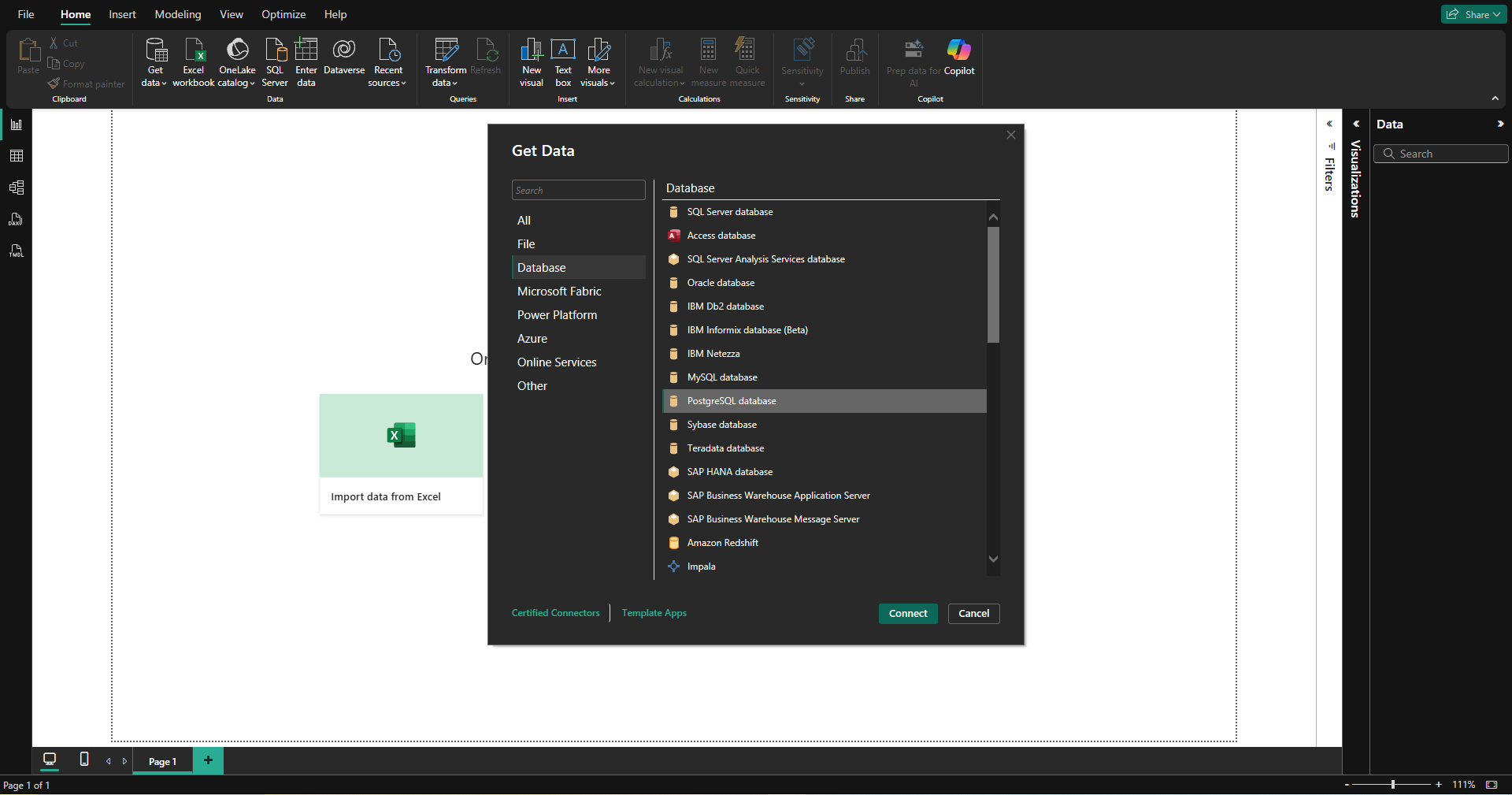Switch to the Insert ribbon tab
Screen dimensions: 1512x795
(122, 14)
